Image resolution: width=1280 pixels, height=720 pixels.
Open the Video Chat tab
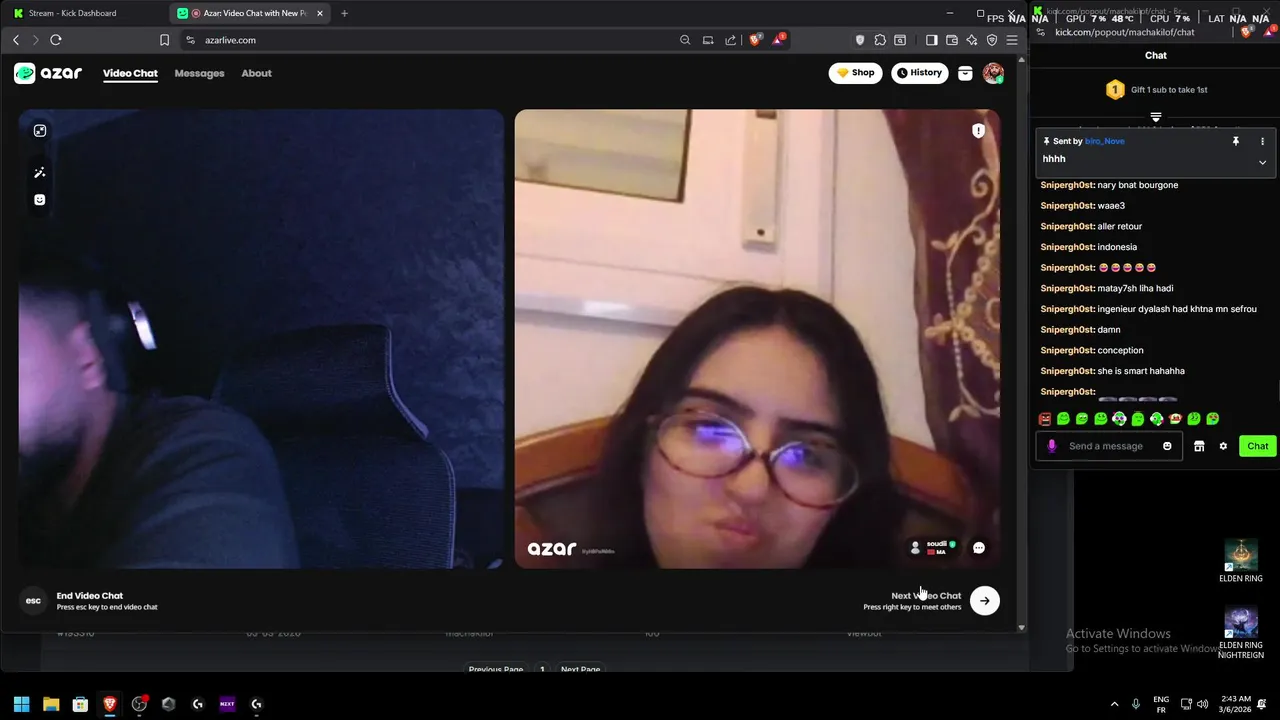coord(130,73)
